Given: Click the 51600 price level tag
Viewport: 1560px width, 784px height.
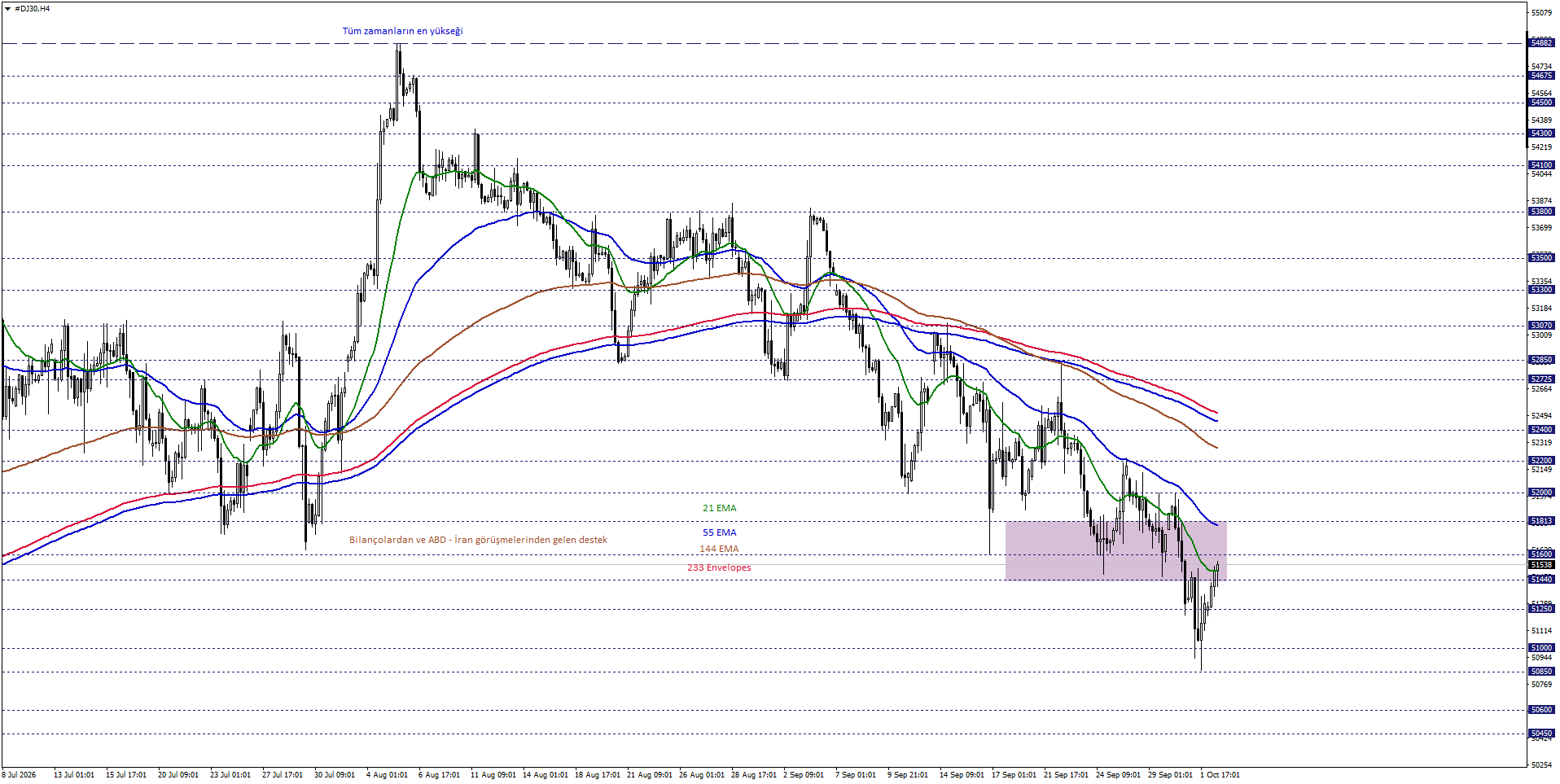Looking at the screenshot, I should tap(1541, 554).
